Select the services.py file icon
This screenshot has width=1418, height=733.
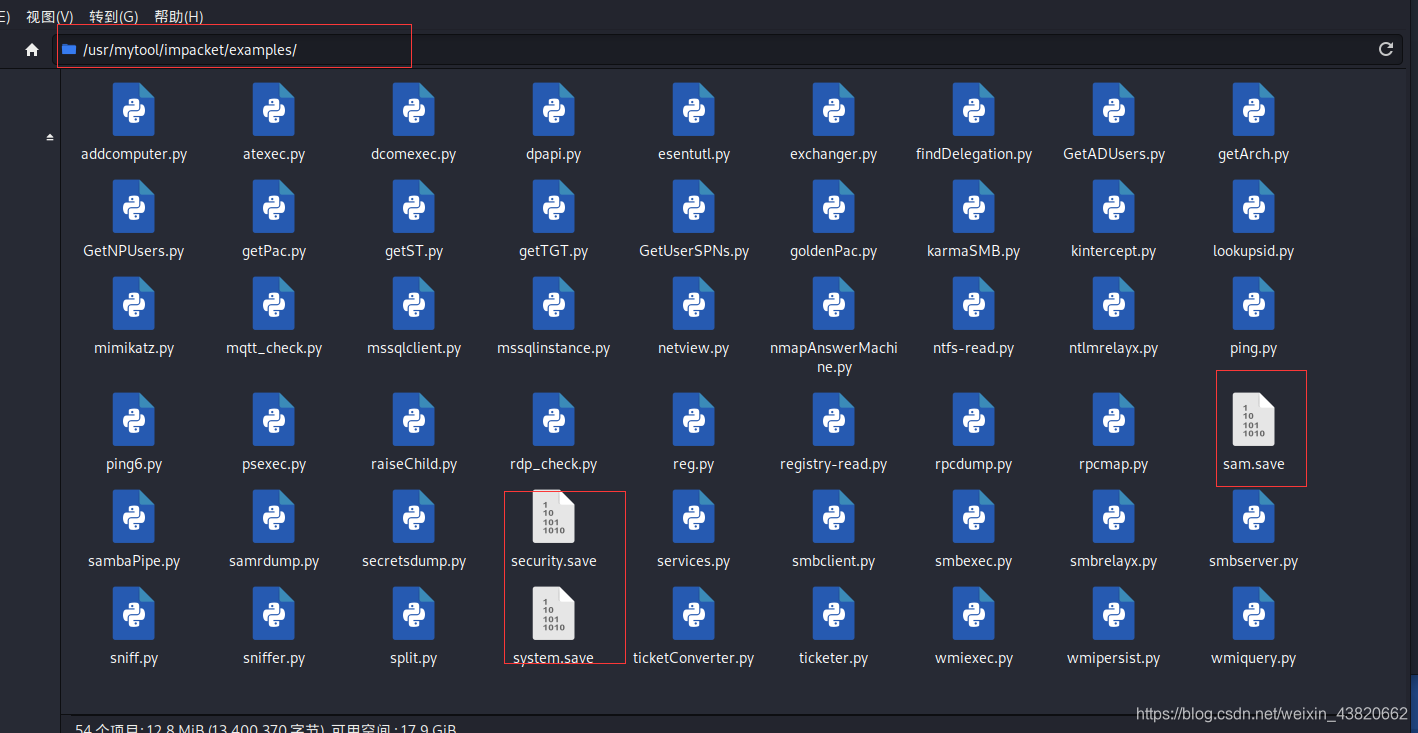(694, 517)
